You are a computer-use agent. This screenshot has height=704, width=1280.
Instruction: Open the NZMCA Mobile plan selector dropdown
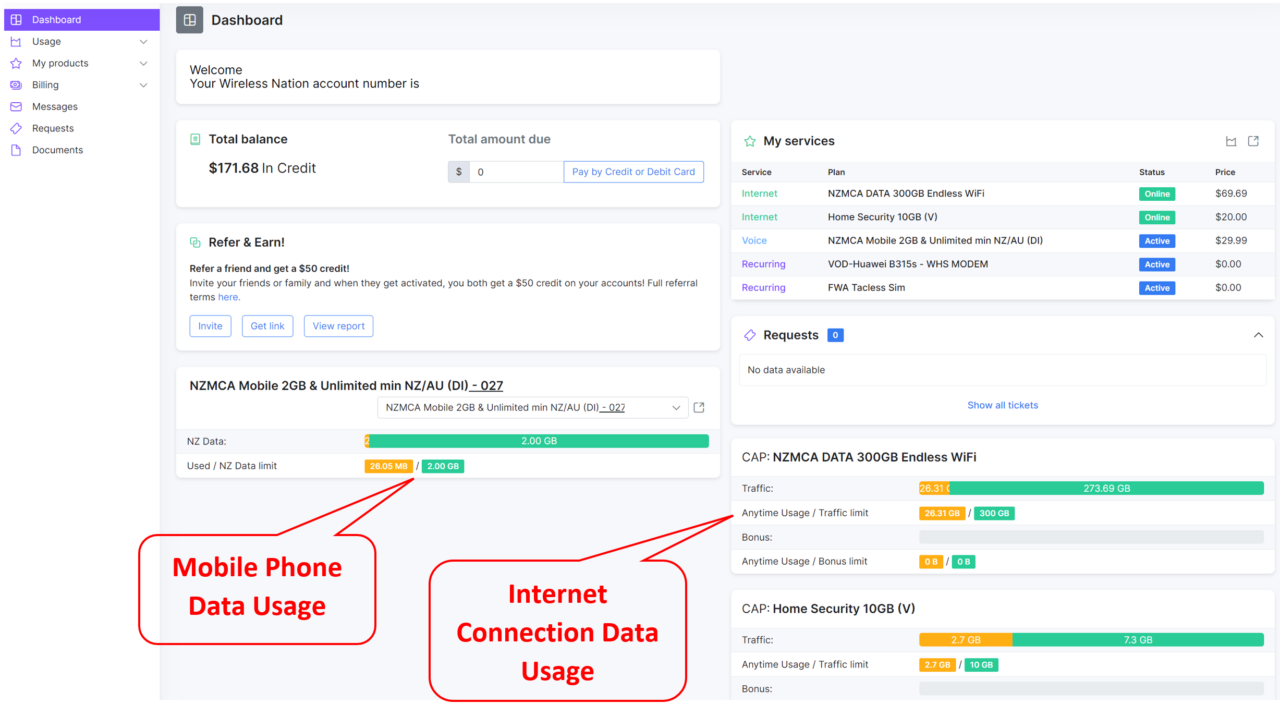pyautogui.click(x=676, y=407)
